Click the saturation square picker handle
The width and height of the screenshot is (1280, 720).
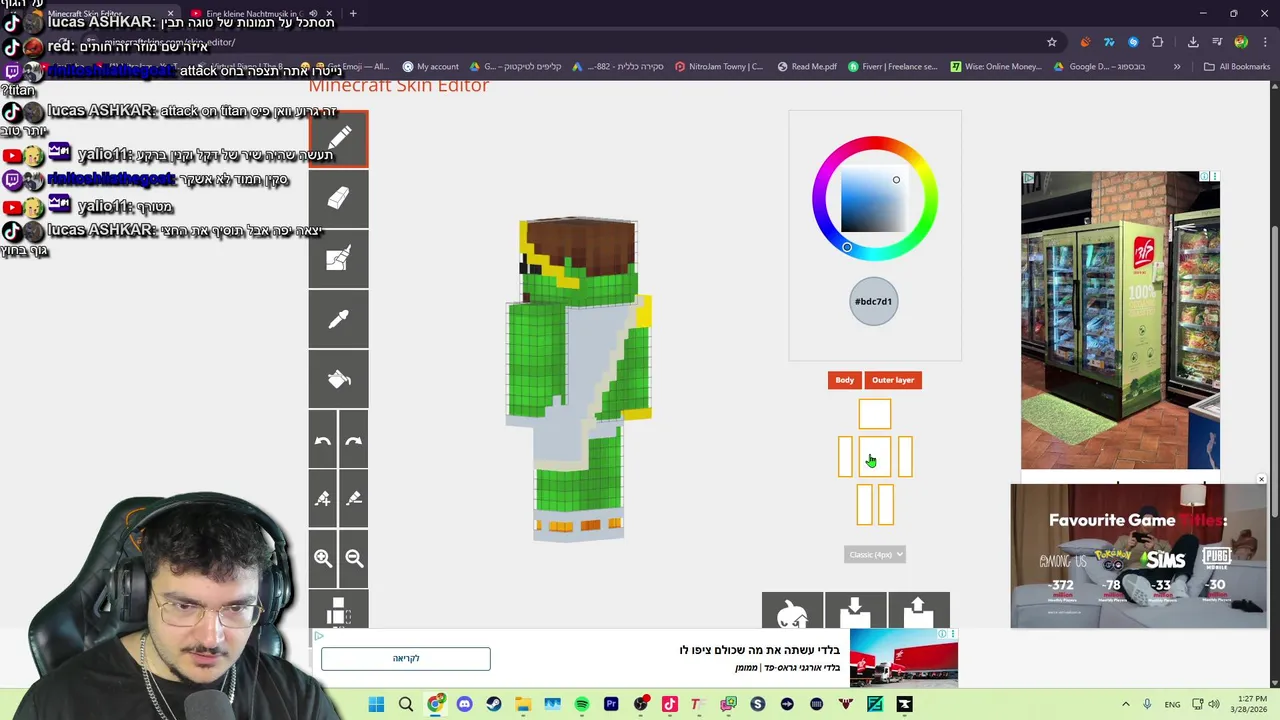(x=896, y=180)
